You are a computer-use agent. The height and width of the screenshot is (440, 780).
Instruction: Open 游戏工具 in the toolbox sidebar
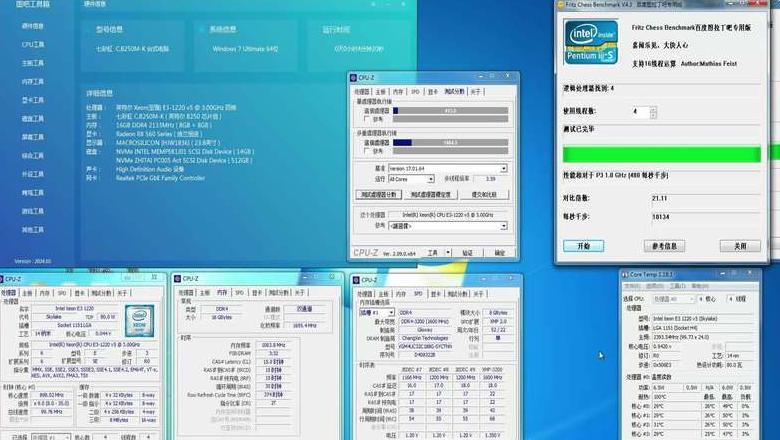(33, 211)
